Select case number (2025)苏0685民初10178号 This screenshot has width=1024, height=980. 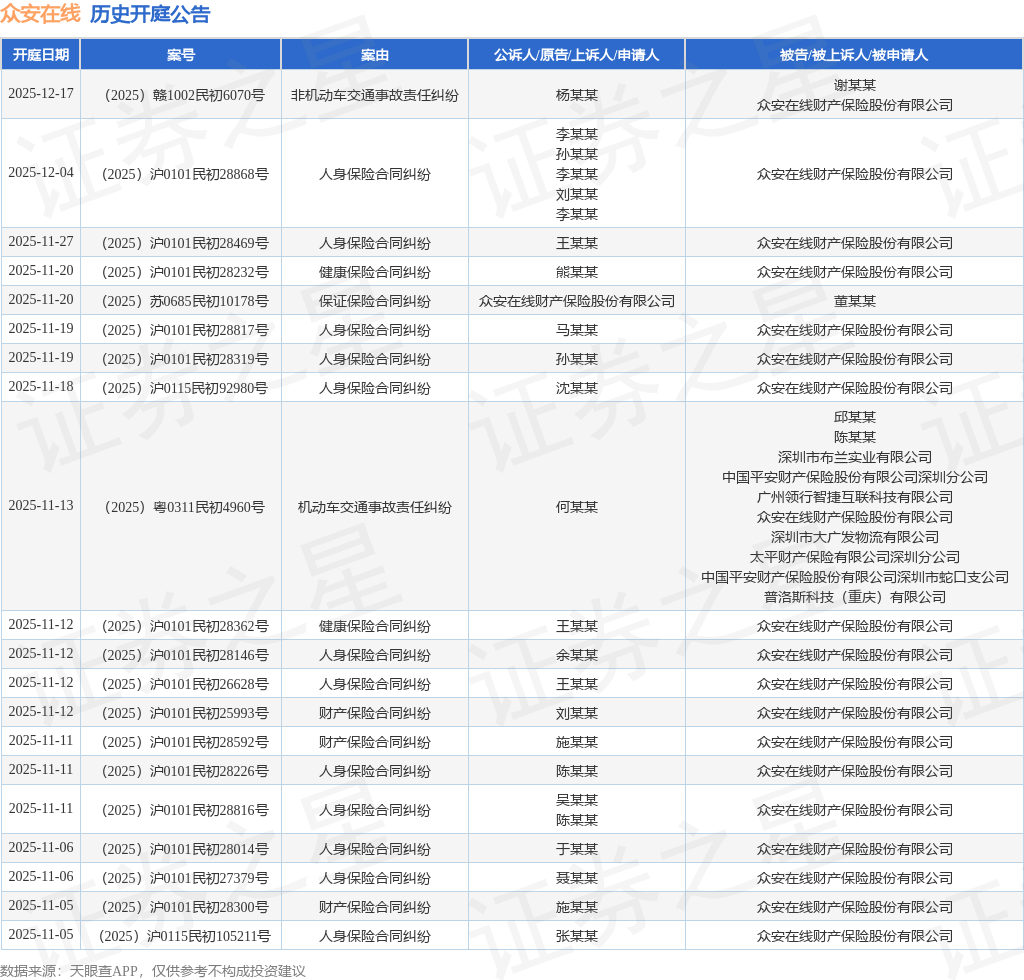pos(181,301)
